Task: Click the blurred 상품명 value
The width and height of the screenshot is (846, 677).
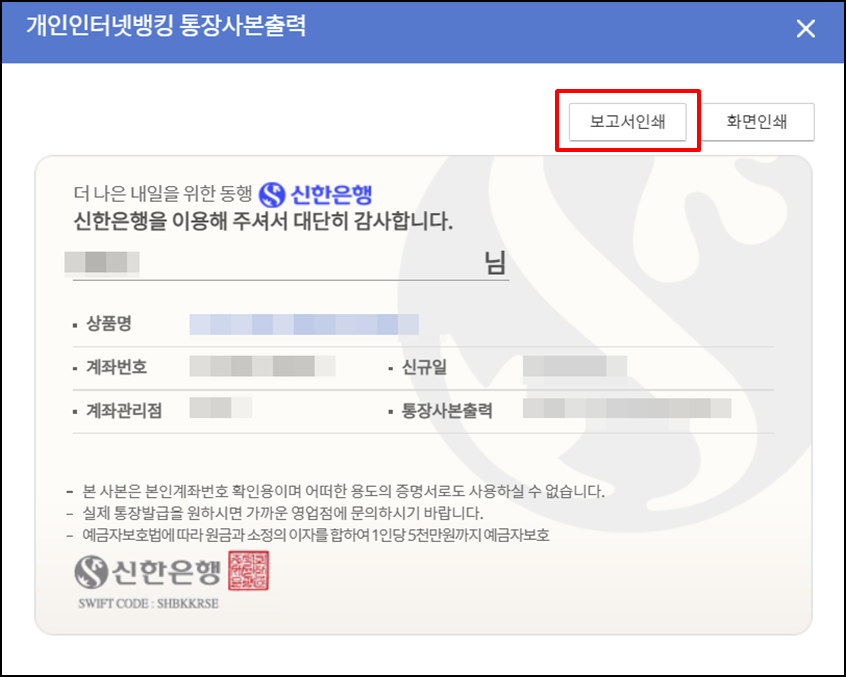Action: [x=304, y=324]
